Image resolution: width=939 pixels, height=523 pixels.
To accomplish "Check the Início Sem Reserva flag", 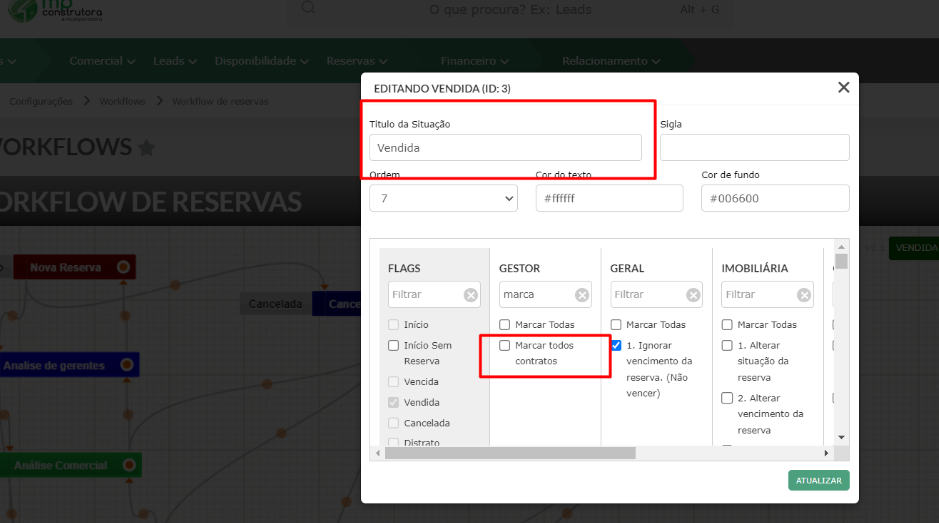I will coord(393,346).
